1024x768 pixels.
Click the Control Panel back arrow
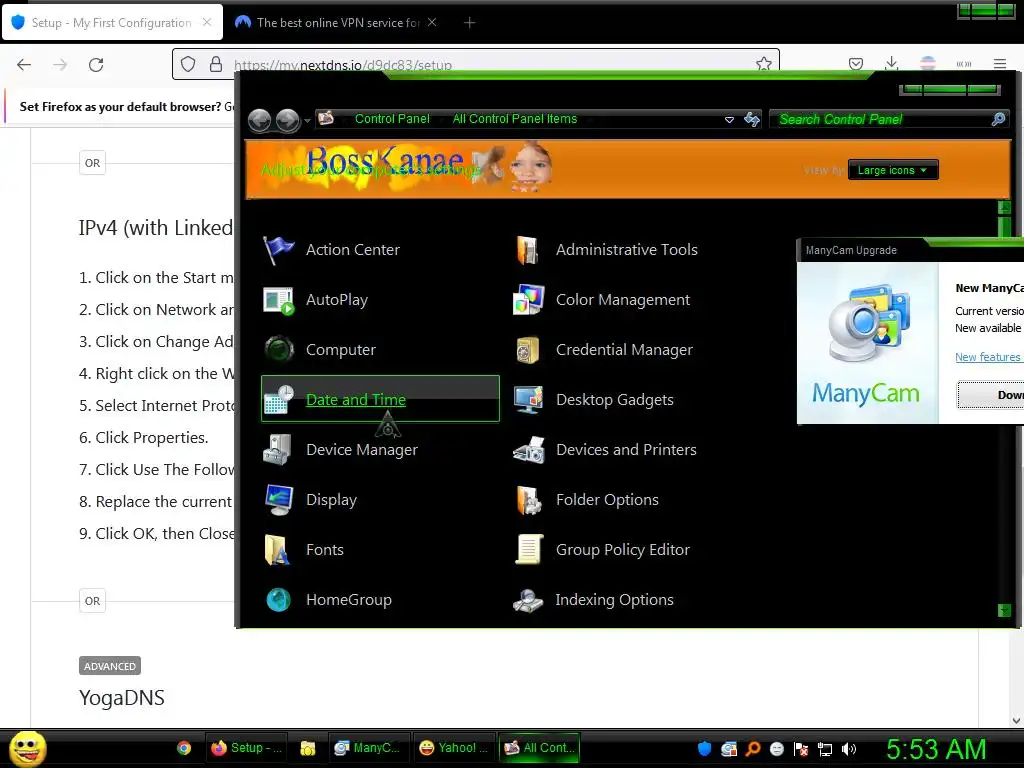(x=260, y=120)
